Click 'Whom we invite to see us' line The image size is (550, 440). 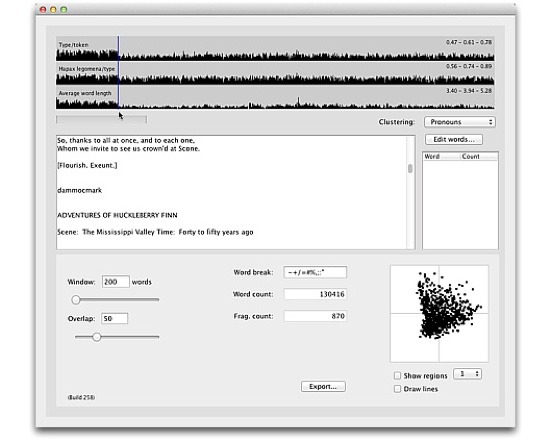[128, 149]
